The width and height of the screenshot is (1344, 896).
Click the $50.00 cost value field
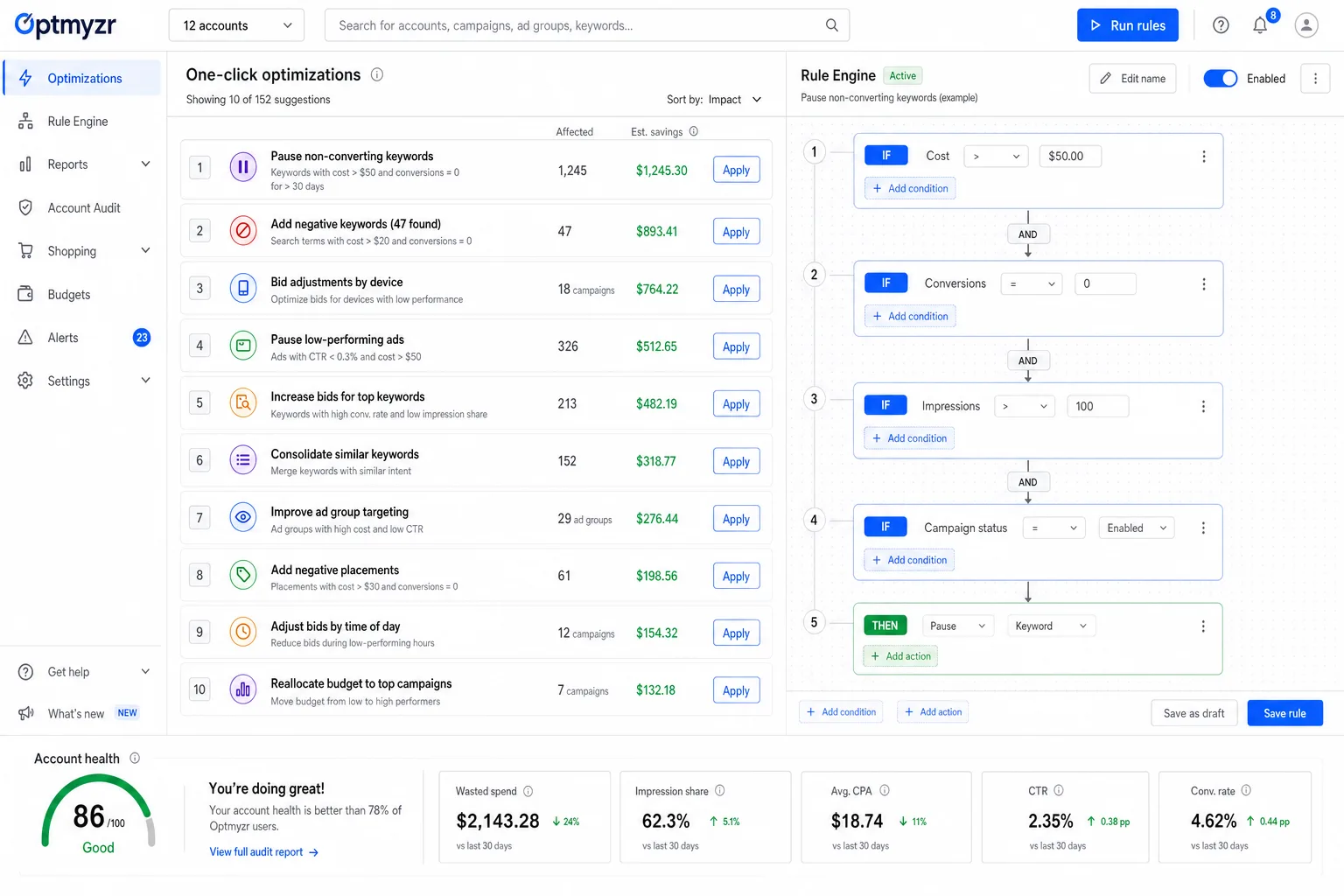click(x=1070, y=156)
